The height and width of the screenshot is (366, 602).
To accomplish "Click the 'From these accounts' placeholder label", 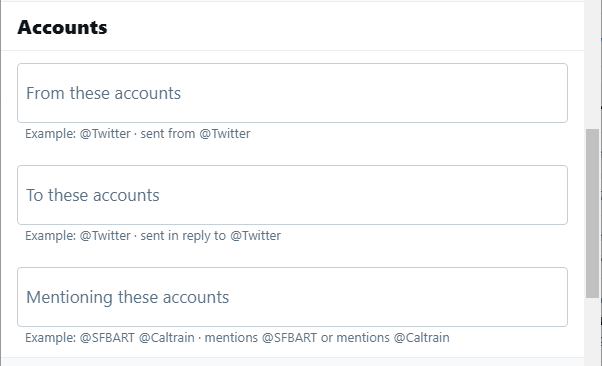I will coord(103,93).
